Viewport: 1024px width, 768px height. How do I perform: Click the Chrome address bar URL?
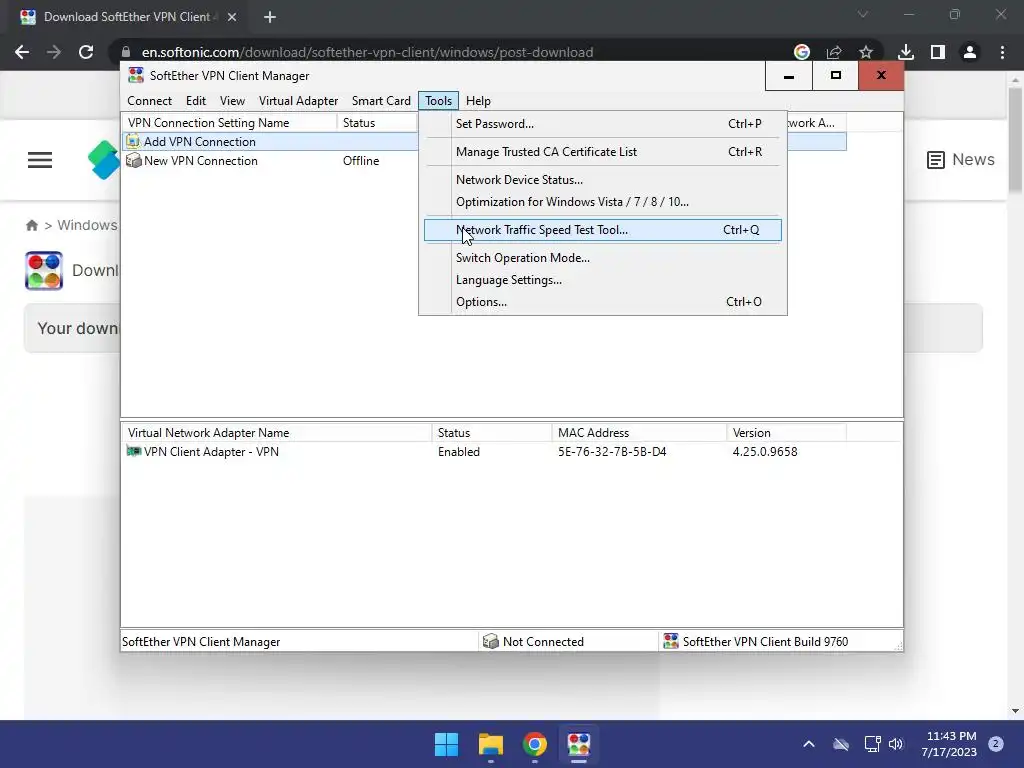(x=368, y=52)
